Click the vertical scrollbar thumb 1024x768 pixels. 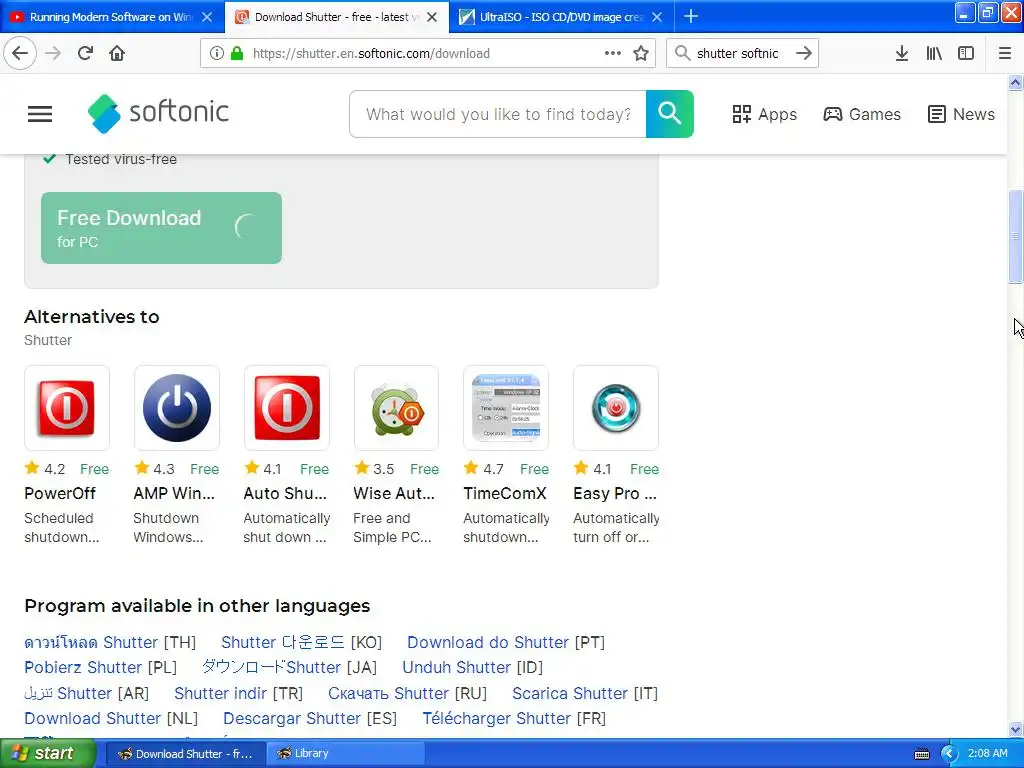[1015, 236]
